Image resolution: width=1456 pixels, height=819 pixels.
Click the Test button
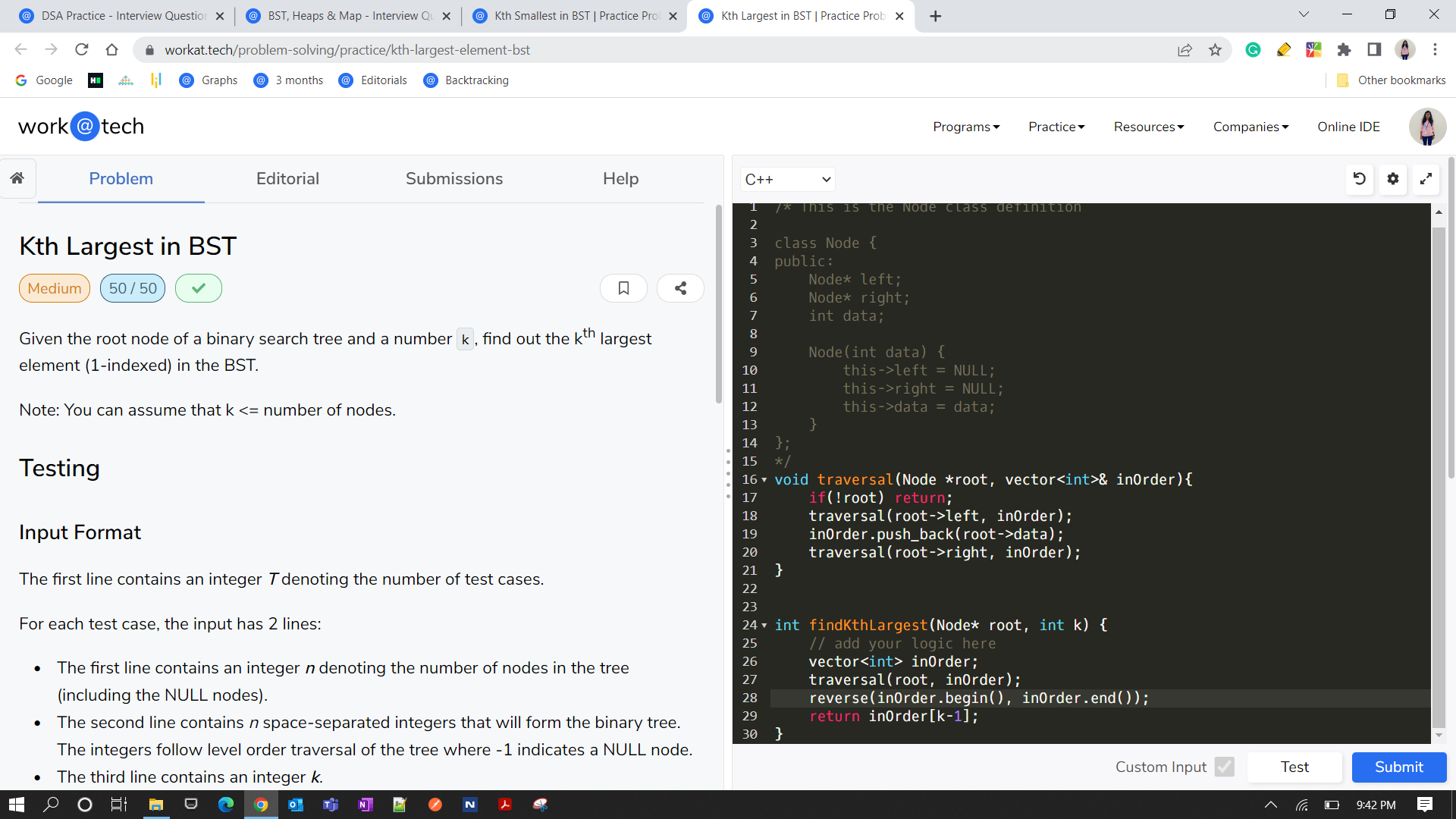pos(1295,767)
